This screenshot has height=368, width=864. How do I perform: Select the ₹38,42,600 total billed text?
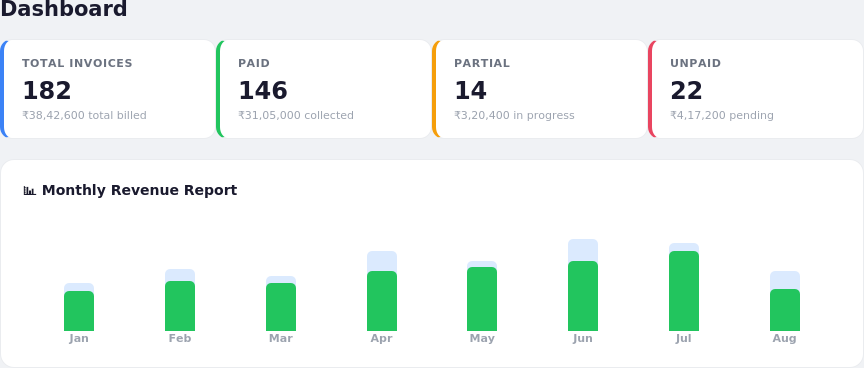84,116
